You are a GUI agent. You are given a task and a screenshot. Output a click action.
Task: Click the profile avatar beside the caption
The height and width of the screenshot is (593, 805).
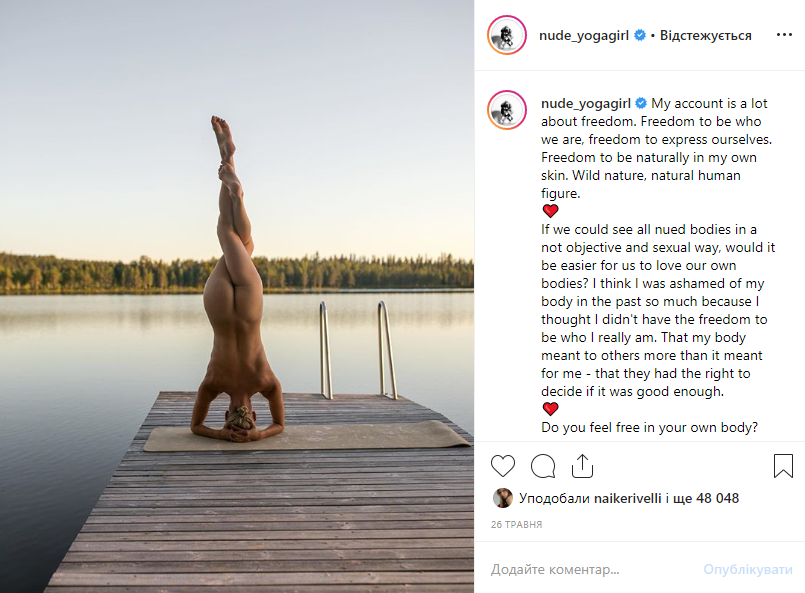pyautogui.click(x=507, y=109)
